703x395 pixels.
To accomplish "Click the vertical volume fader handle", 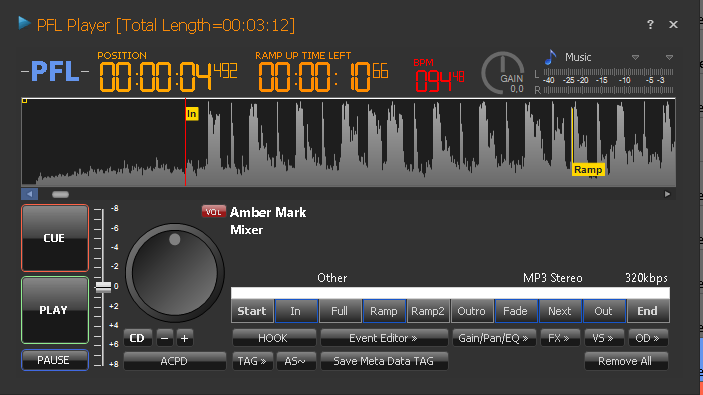I will tap(104, 287).
